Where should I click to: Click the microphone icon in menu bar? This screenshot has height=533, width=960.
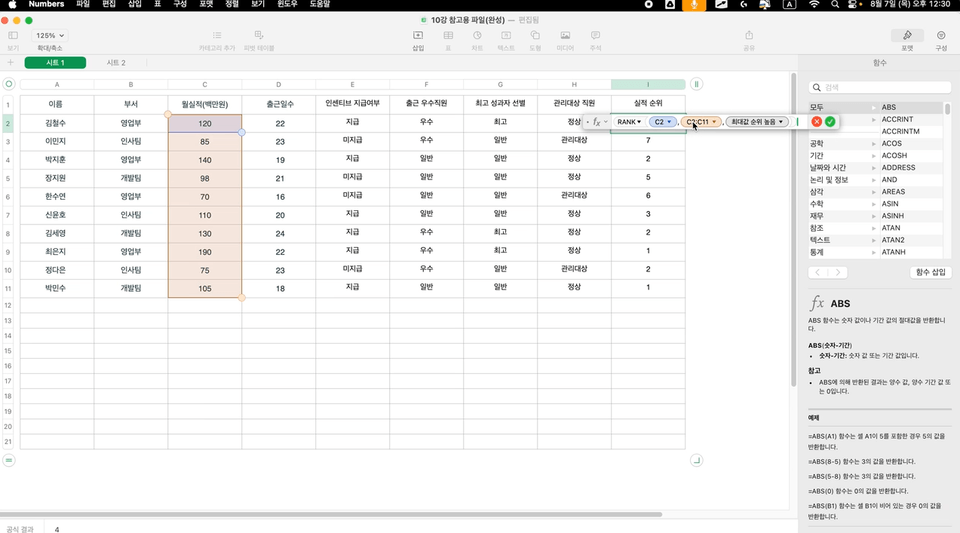(x=694, y=5)
